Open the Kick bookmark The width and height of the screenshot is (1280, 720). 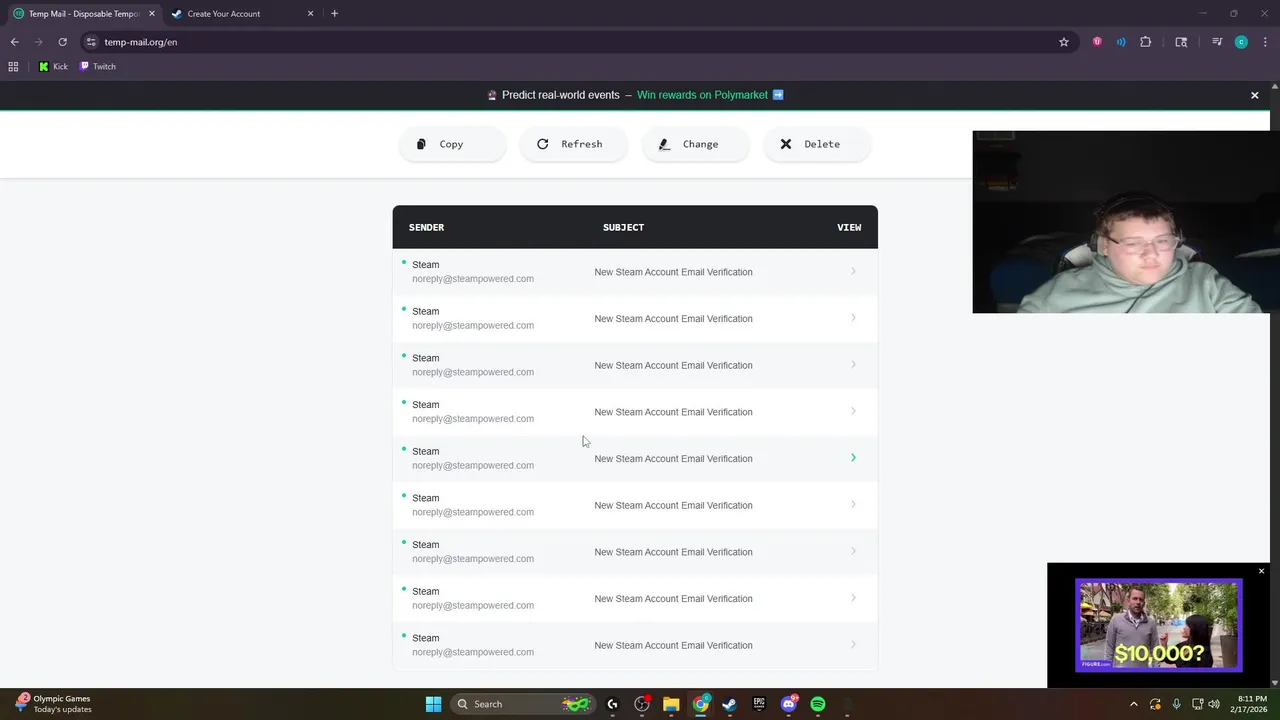point(53,67)
